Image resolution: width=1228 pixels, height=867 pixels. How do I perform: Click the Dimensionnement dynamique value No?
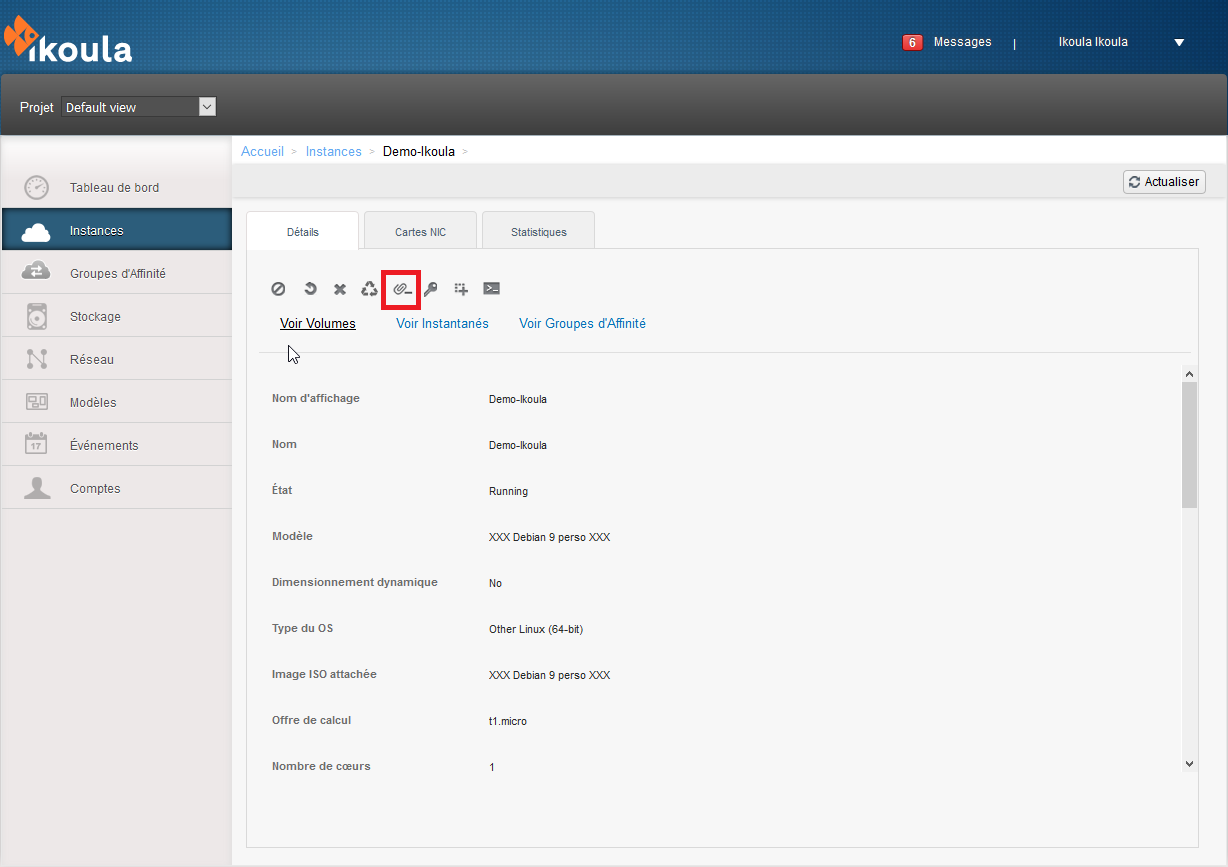pyautogui.click(x=495, y=583)
